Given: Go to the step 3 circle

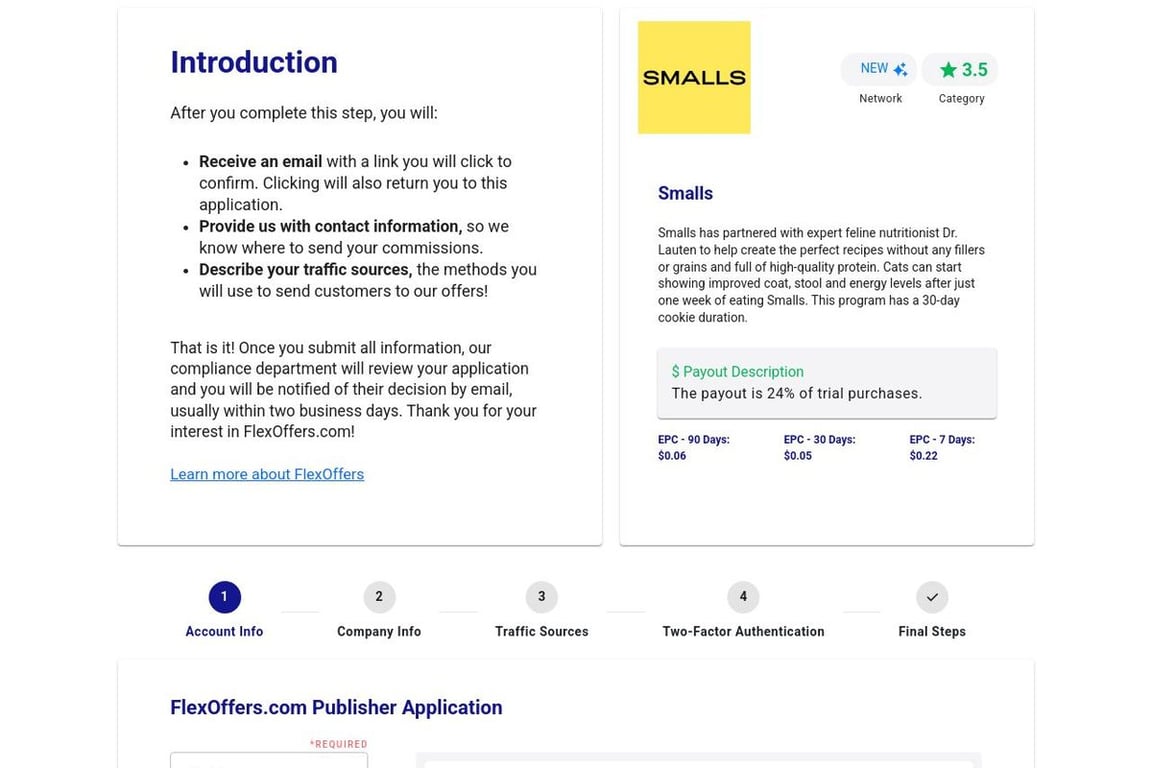Looking at the screenshot, I should point(542,597).
